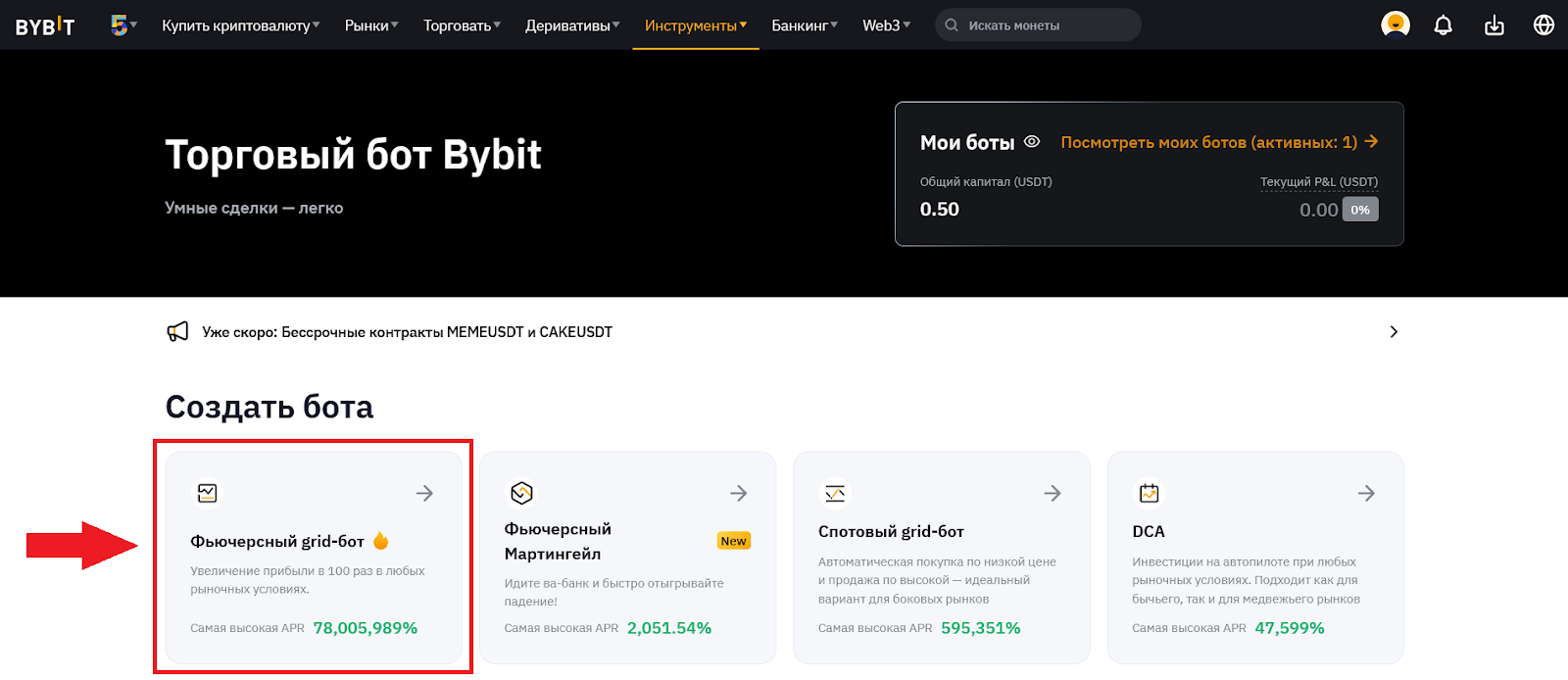This screenshot has height=680, width=1568.
Task: Expand announcement with right chevron
Action: pos(1394,332)
